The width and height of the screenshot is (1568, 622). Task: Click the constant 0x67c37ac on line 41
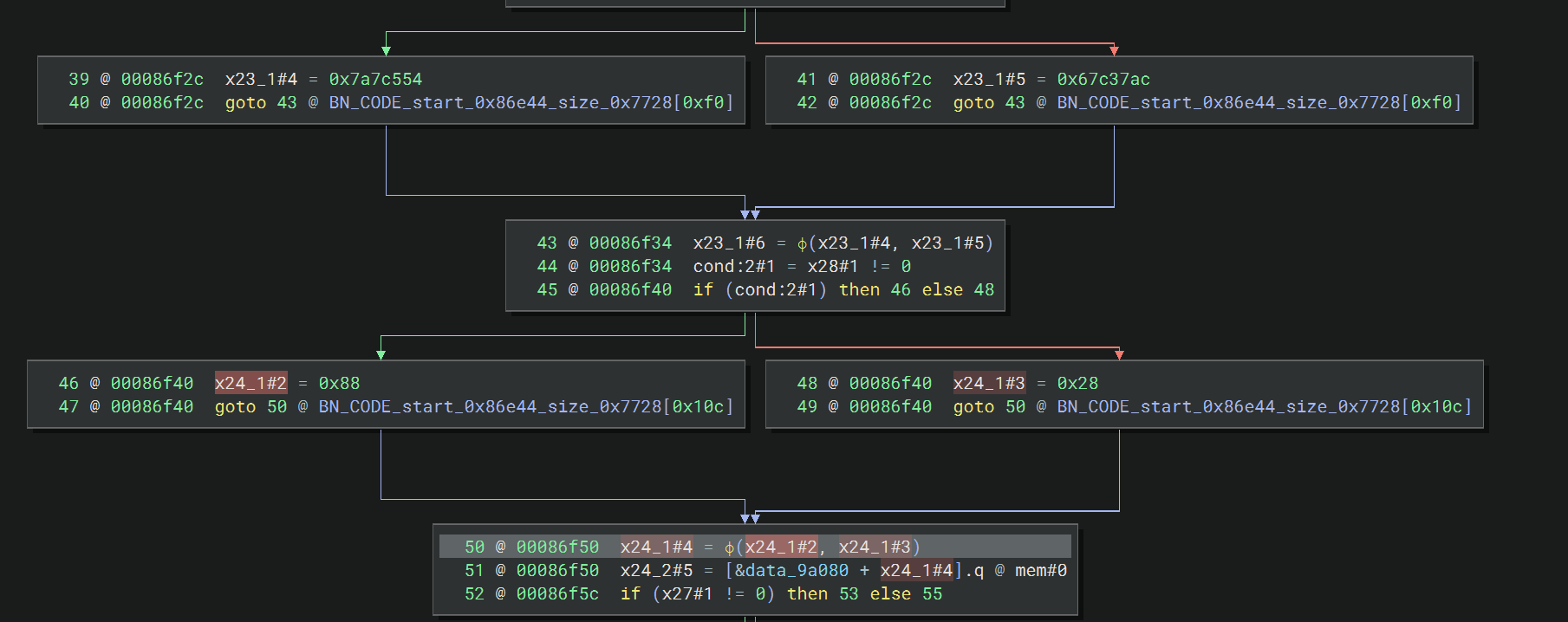tap(1103, 79)
